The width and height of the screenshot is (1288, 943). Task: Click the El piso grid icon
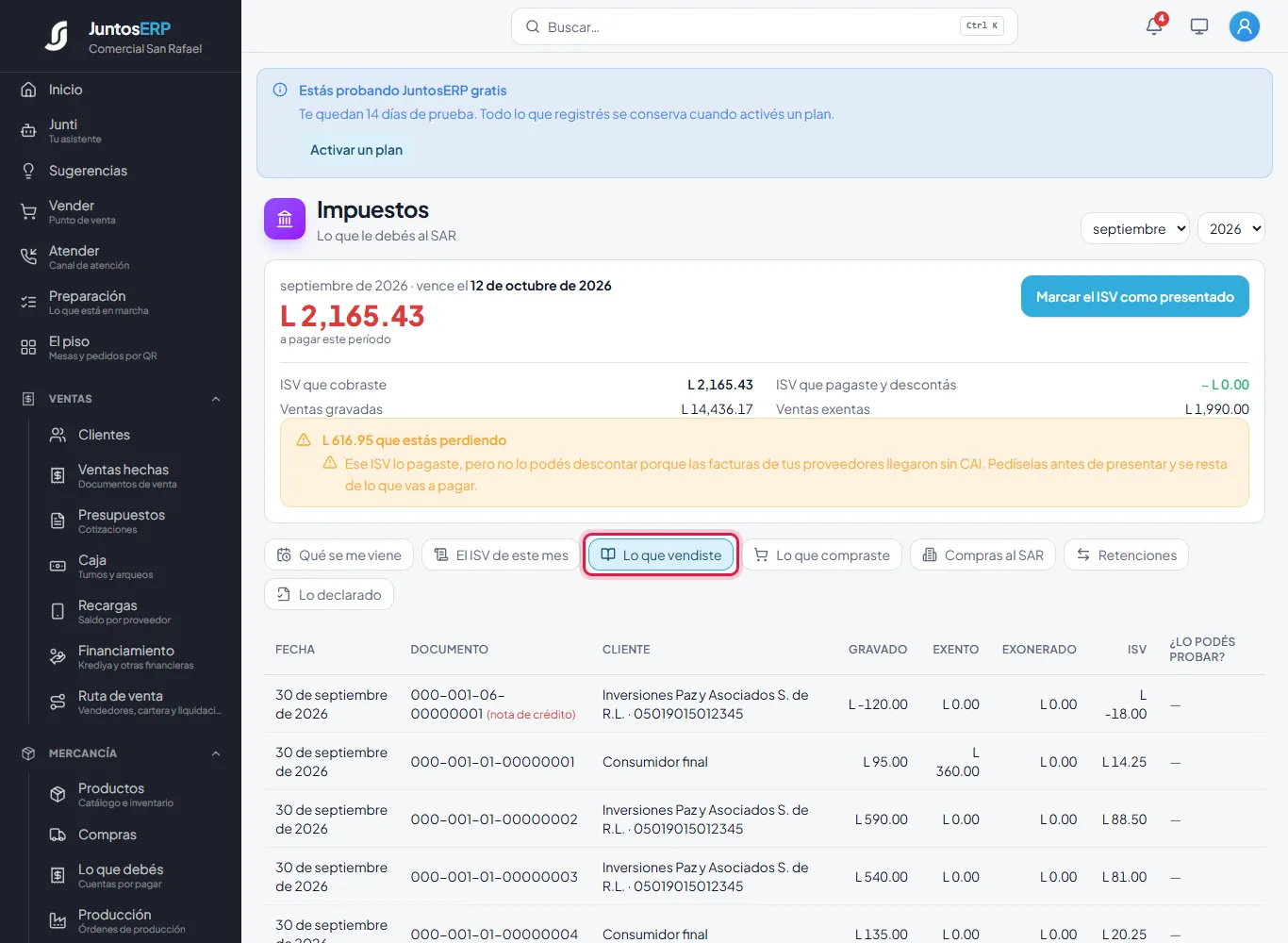[x=28, y=347]
